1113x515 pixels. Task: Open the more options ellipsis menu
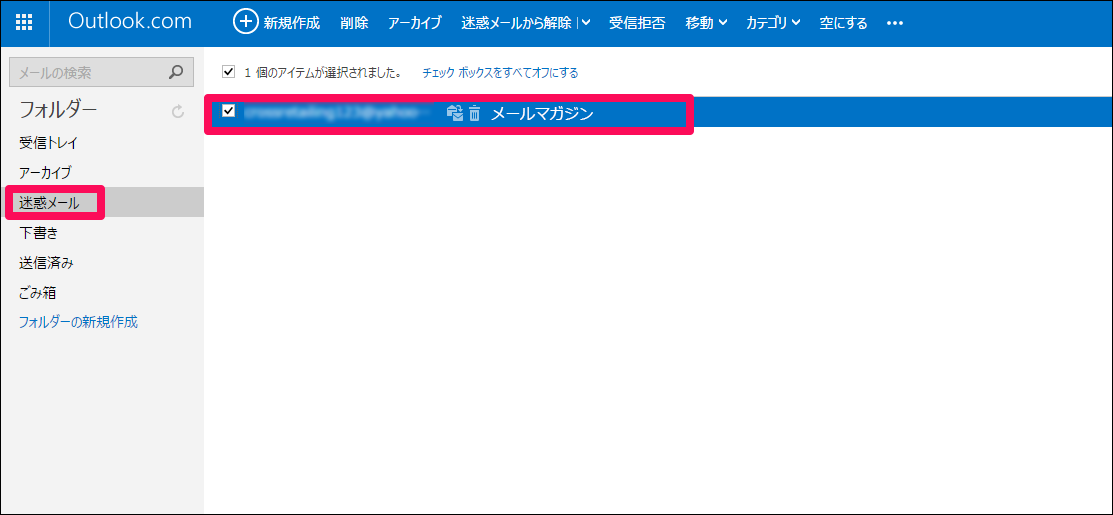[x=895, y=23]
